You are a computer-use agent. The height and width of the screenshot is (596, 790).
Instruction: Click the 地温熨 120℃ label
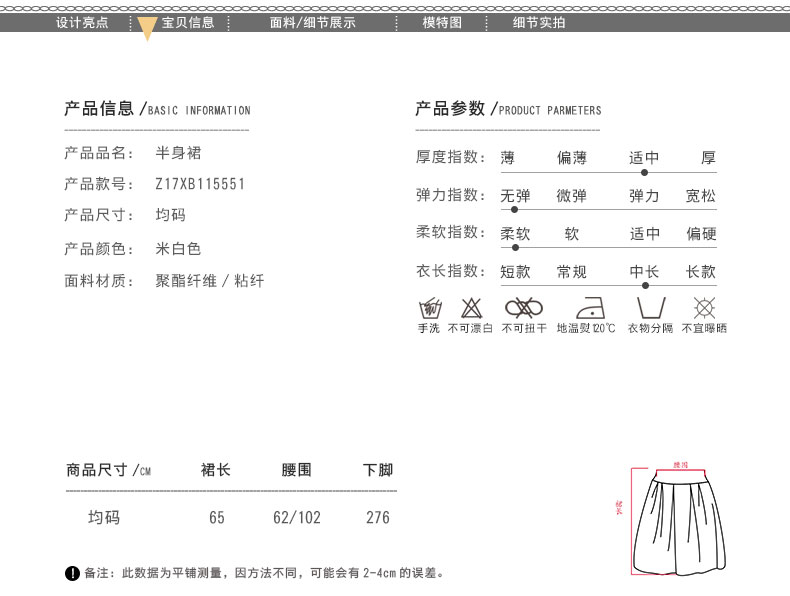[x=586, y=328]
